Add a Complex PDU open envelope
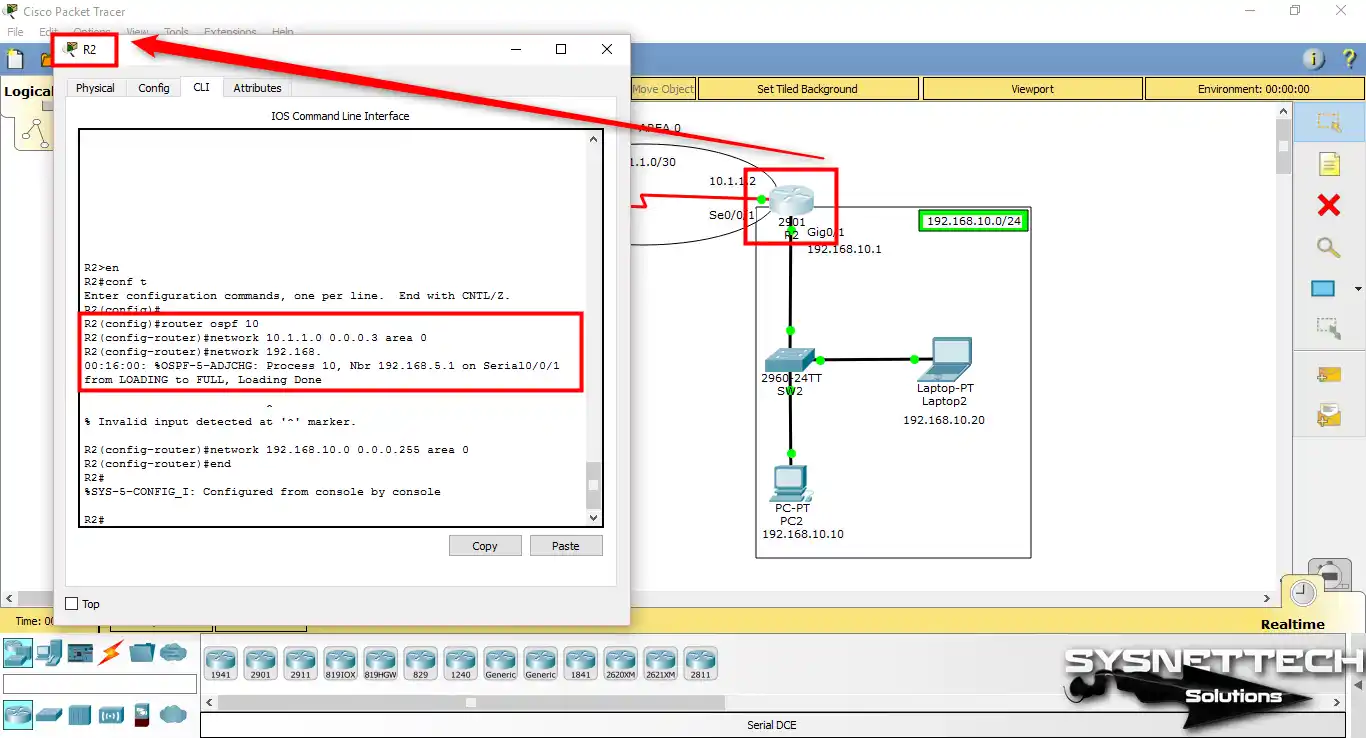The image size is (1366, 738). point(1328,415)
